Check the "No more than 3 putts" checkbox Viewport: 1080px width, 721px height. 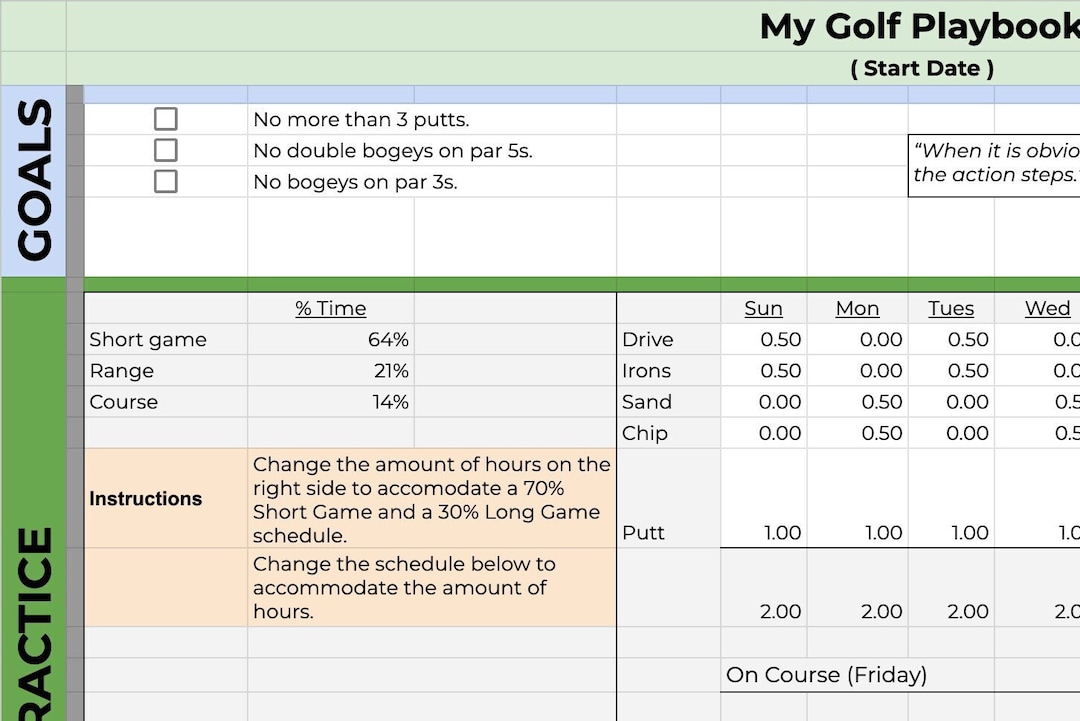(165, 118)
